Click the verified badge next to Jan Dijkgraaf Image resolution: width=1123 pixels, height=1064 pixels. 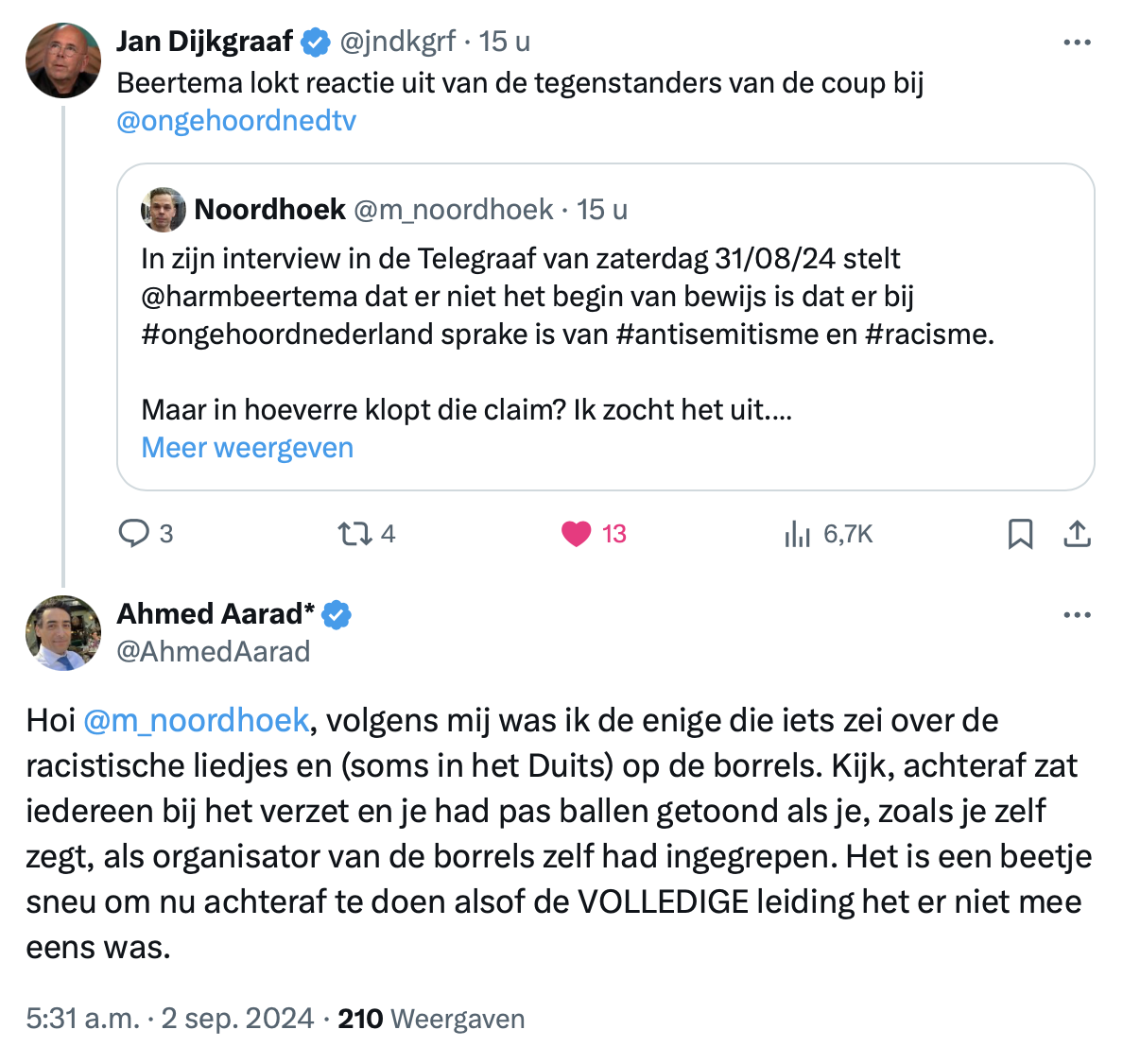pos(315,43)
